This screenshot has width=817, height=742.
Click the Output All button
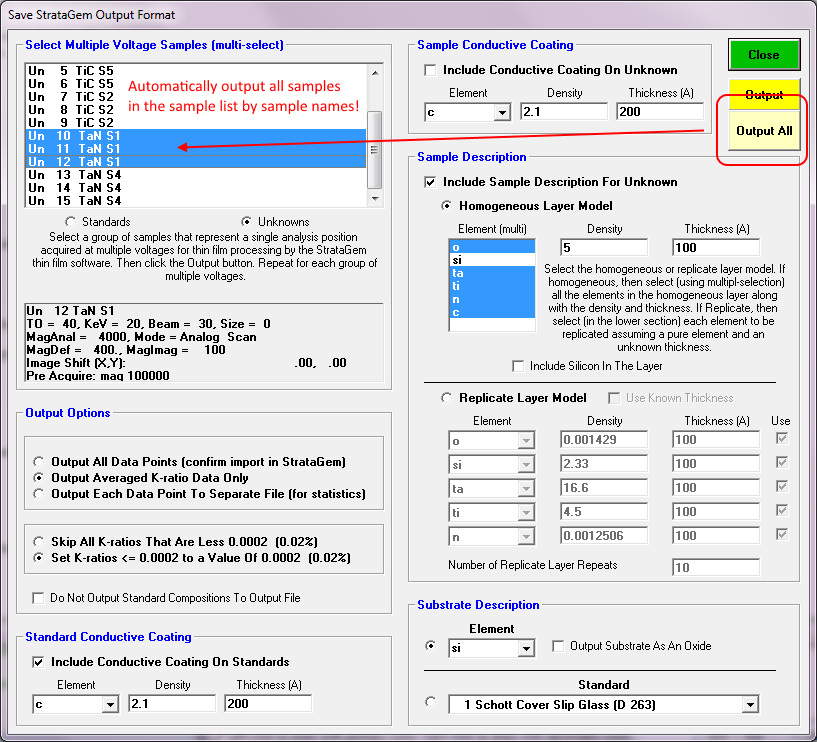pos(763,131)
